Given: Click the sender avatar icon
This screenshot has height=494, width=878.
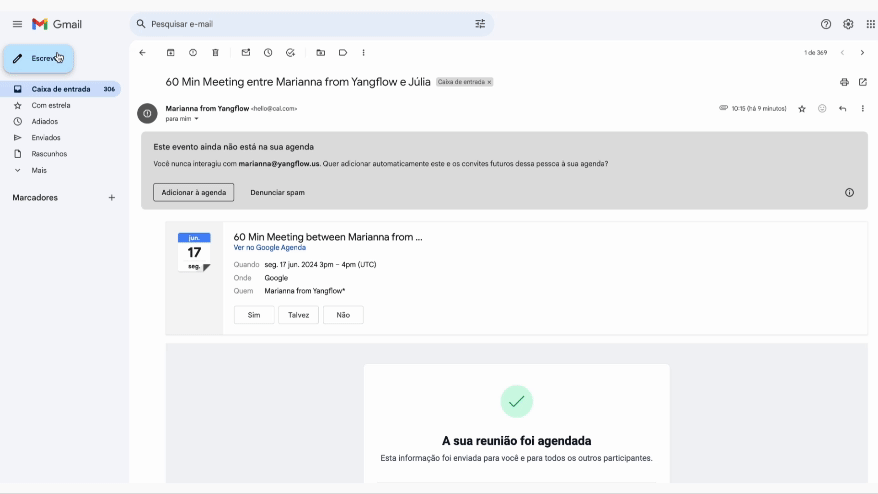Looking at the screenshot, I should pos(147,113).
